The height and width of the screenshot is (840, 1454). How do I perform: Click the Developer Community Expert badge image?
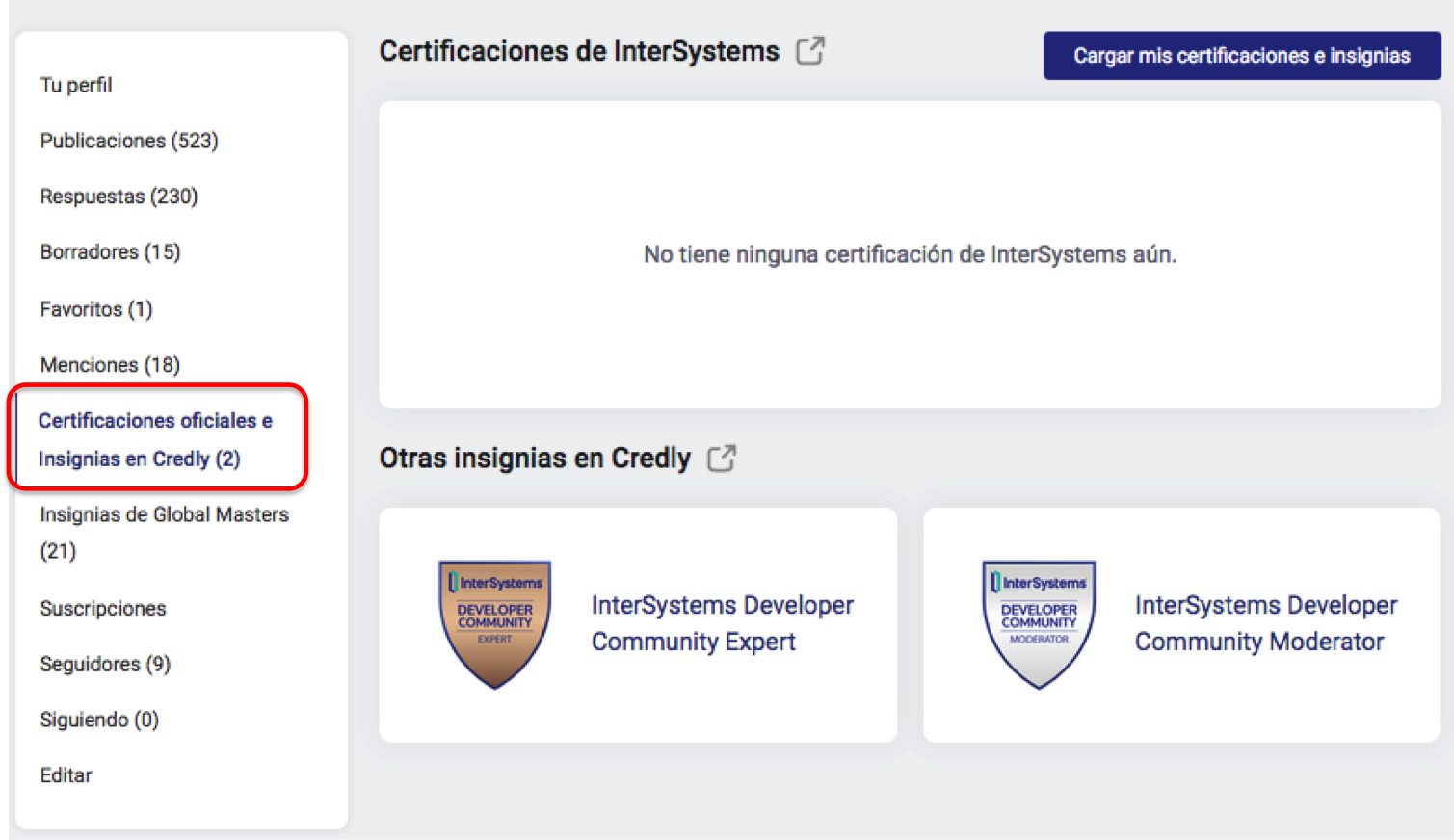tap(494, 624)
